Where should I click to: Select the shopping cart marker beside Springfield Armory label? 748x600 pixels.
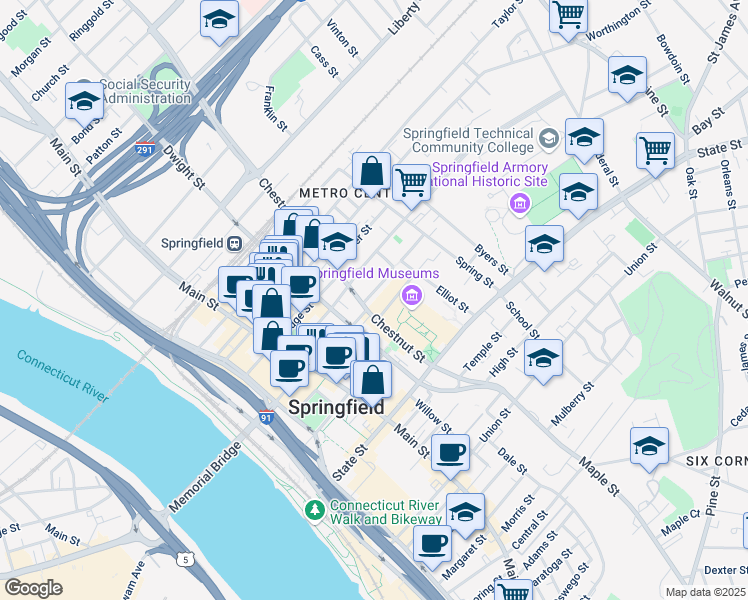(412, 183)
